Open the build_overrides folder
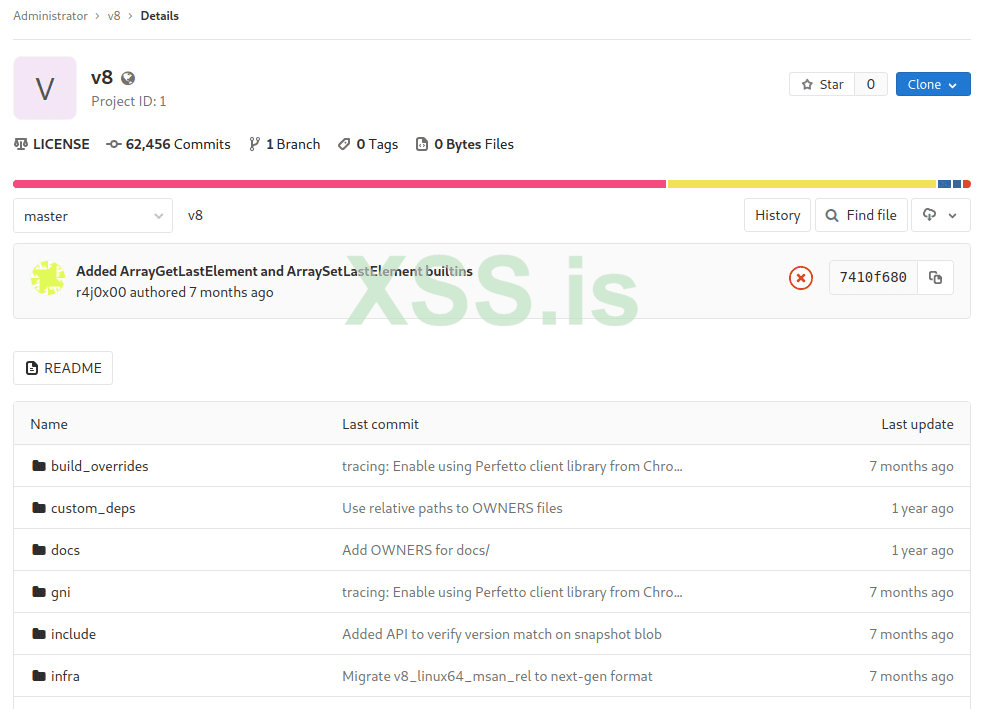This screenshot has width=982, height=709. click(x=100, y=466)
